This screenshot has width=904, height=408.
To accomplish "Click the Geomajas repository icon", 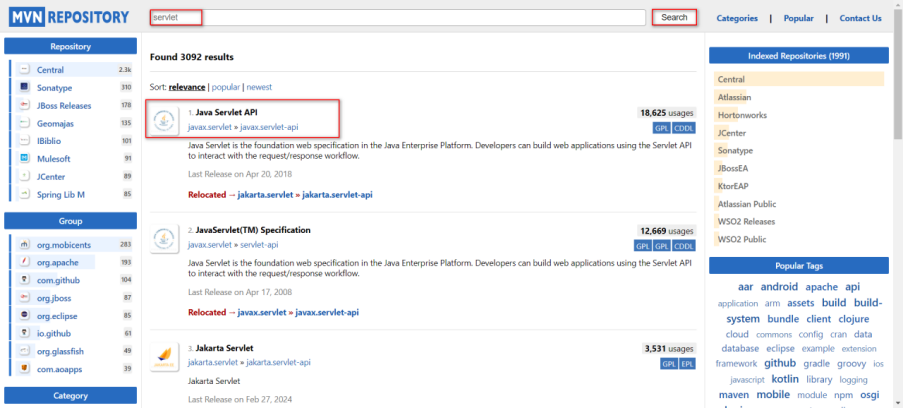I will click(24, 123).
